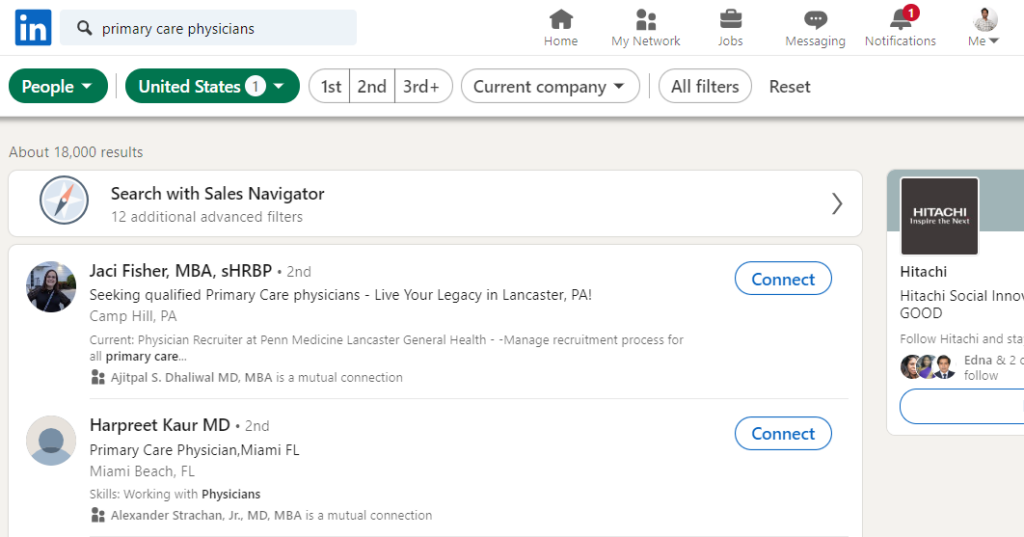
Task: Open the Messaging icon
Action: tap(815, 20)
